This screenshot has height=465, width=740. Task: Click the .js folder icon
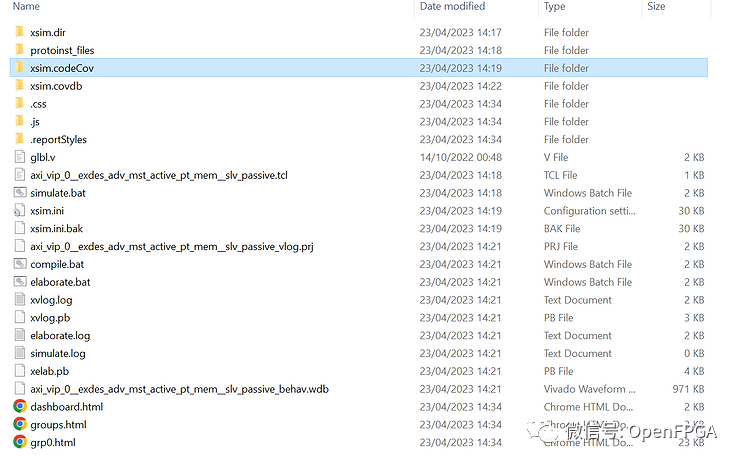(20, 121)
